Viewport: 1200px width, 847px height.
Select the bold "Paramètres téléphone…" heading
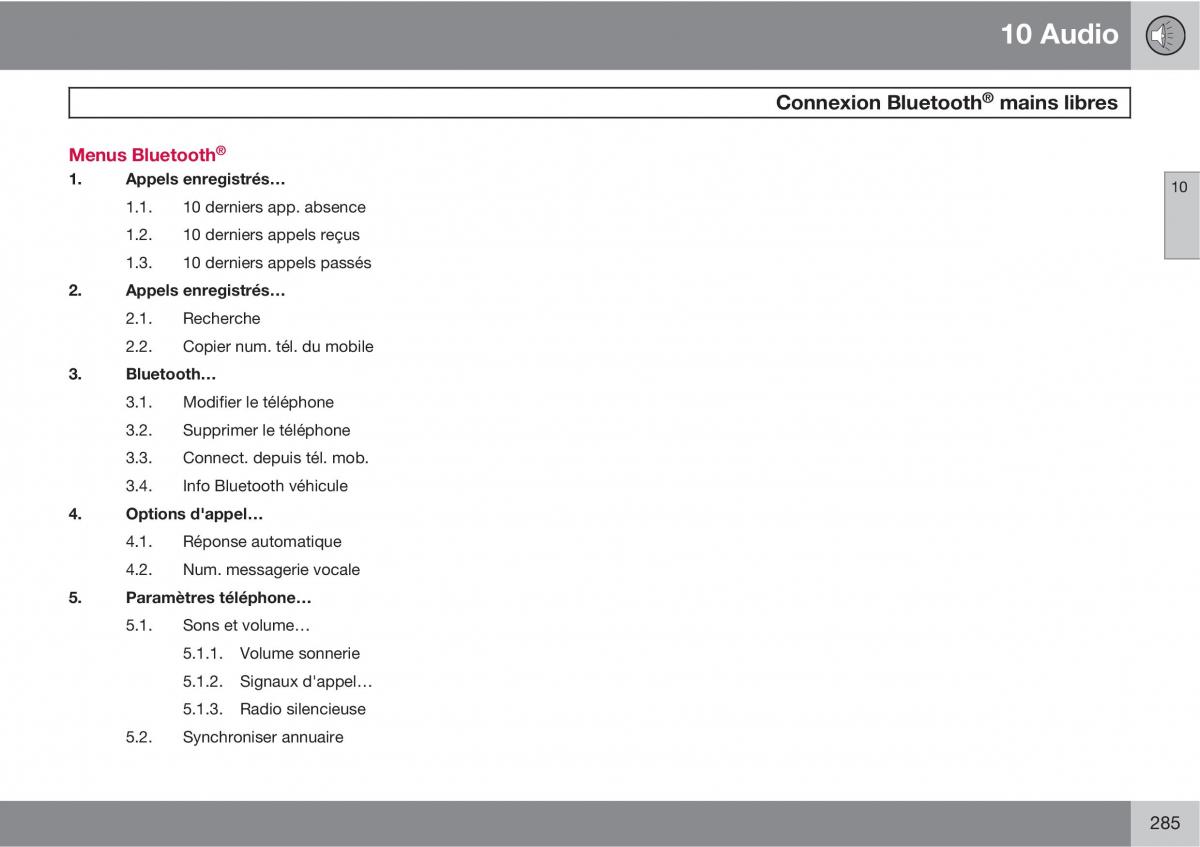point(219,598)
